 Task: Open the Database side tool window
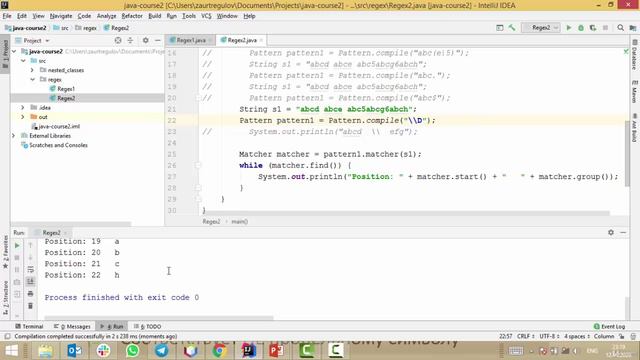point(634,55)
